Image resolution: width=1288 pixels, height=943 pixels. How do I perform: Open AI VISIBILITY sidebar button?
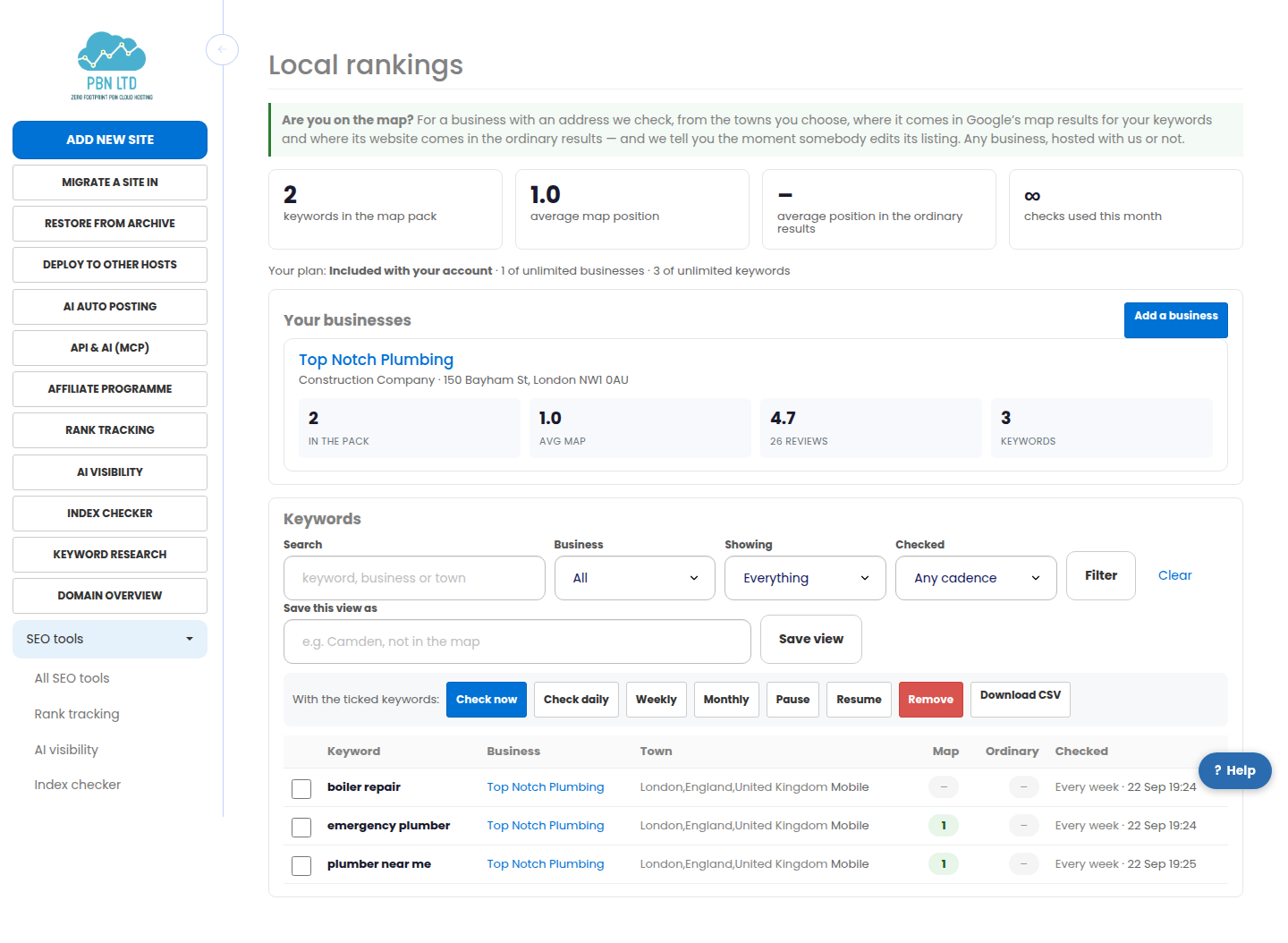[110, 471]
